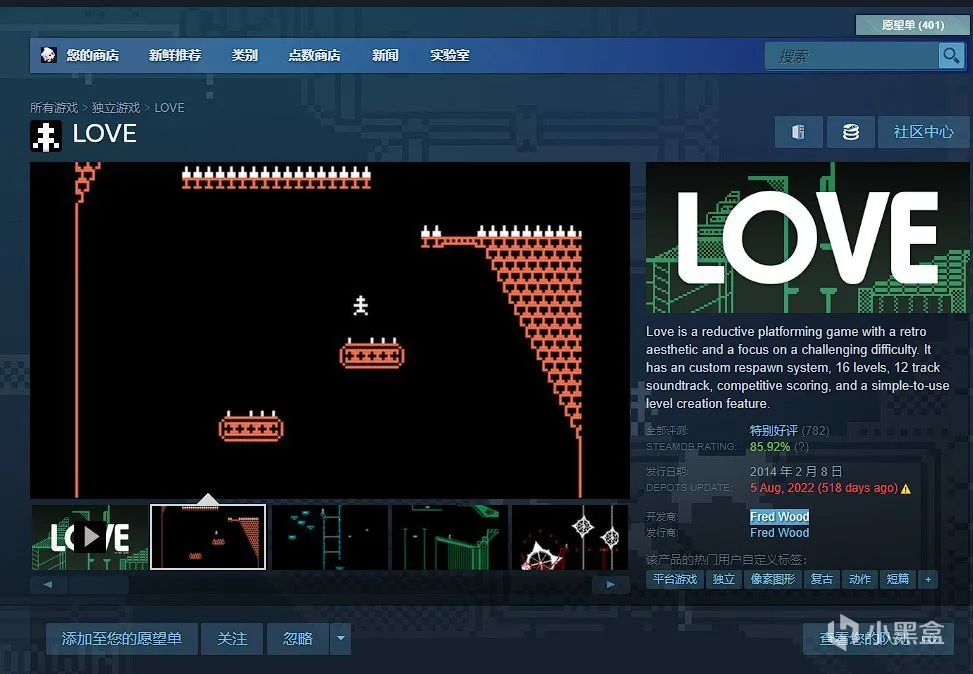
Task: Select the green structure screenshot thumbnail
Action: [x=449, y=537]
